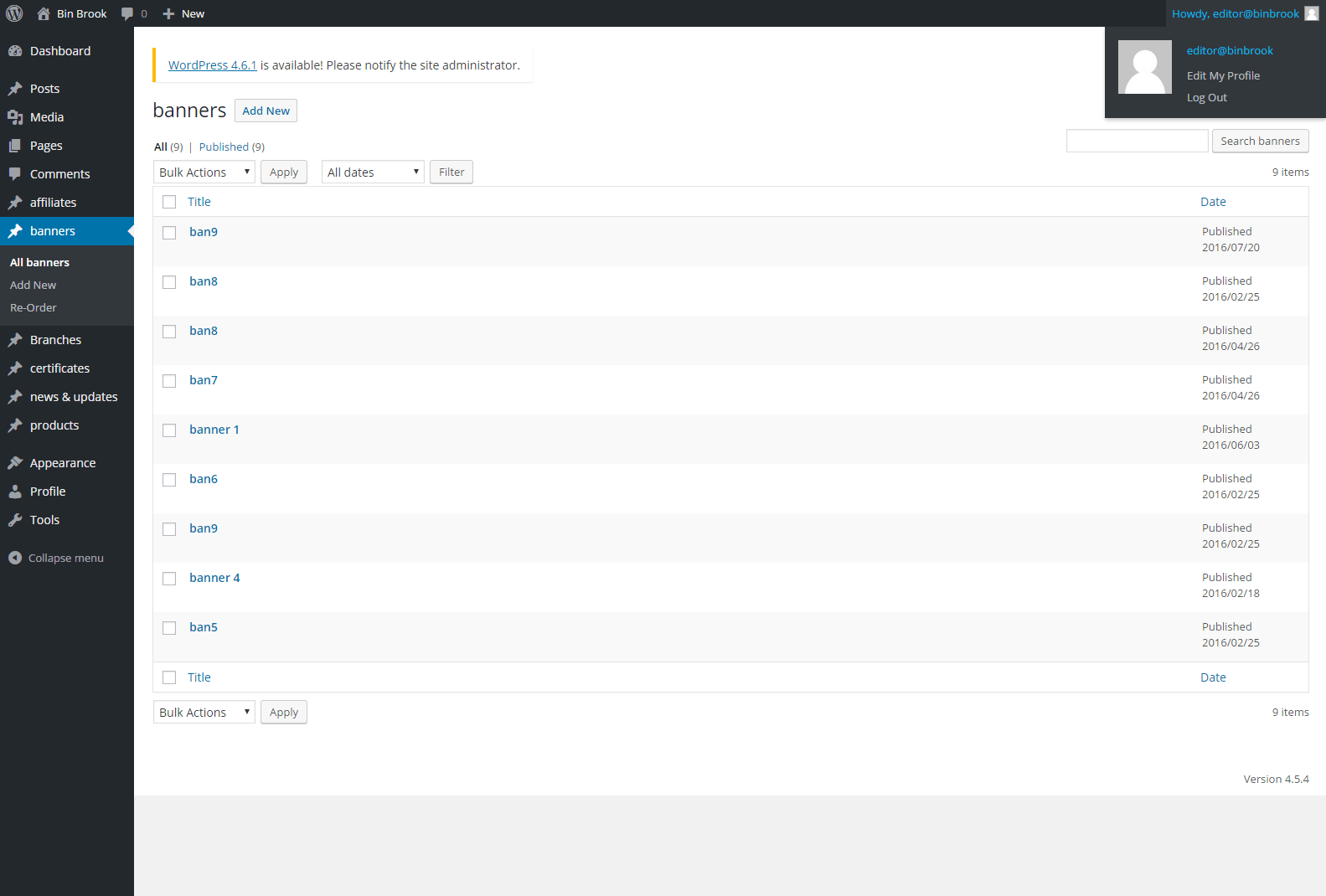Image resolution: width=1326 pixels, height=896 pixels.
Task: Click the WordPress logo icon
Action: 14,13
